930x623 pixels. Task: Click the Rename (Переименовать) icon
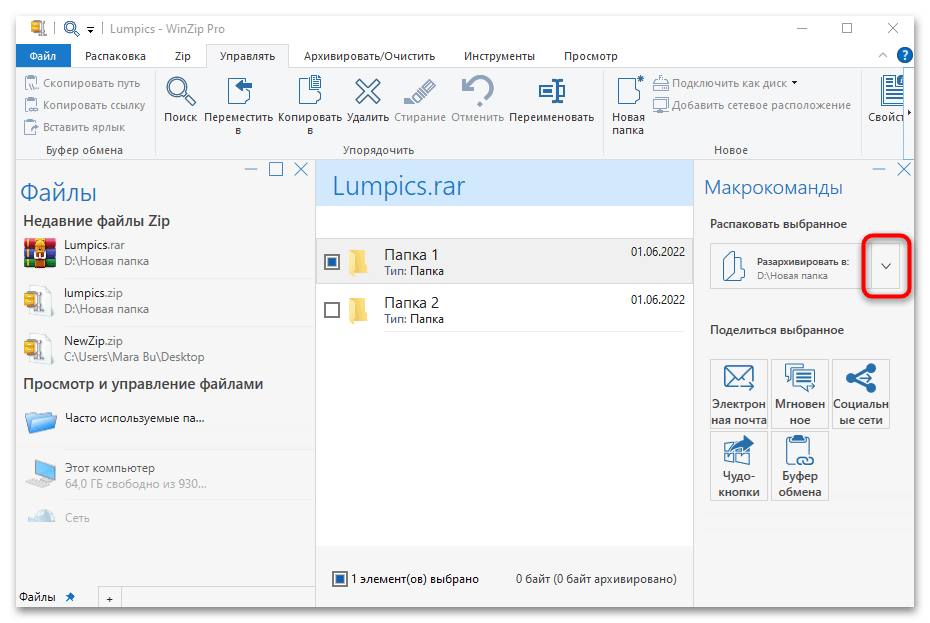pos(551,93)
